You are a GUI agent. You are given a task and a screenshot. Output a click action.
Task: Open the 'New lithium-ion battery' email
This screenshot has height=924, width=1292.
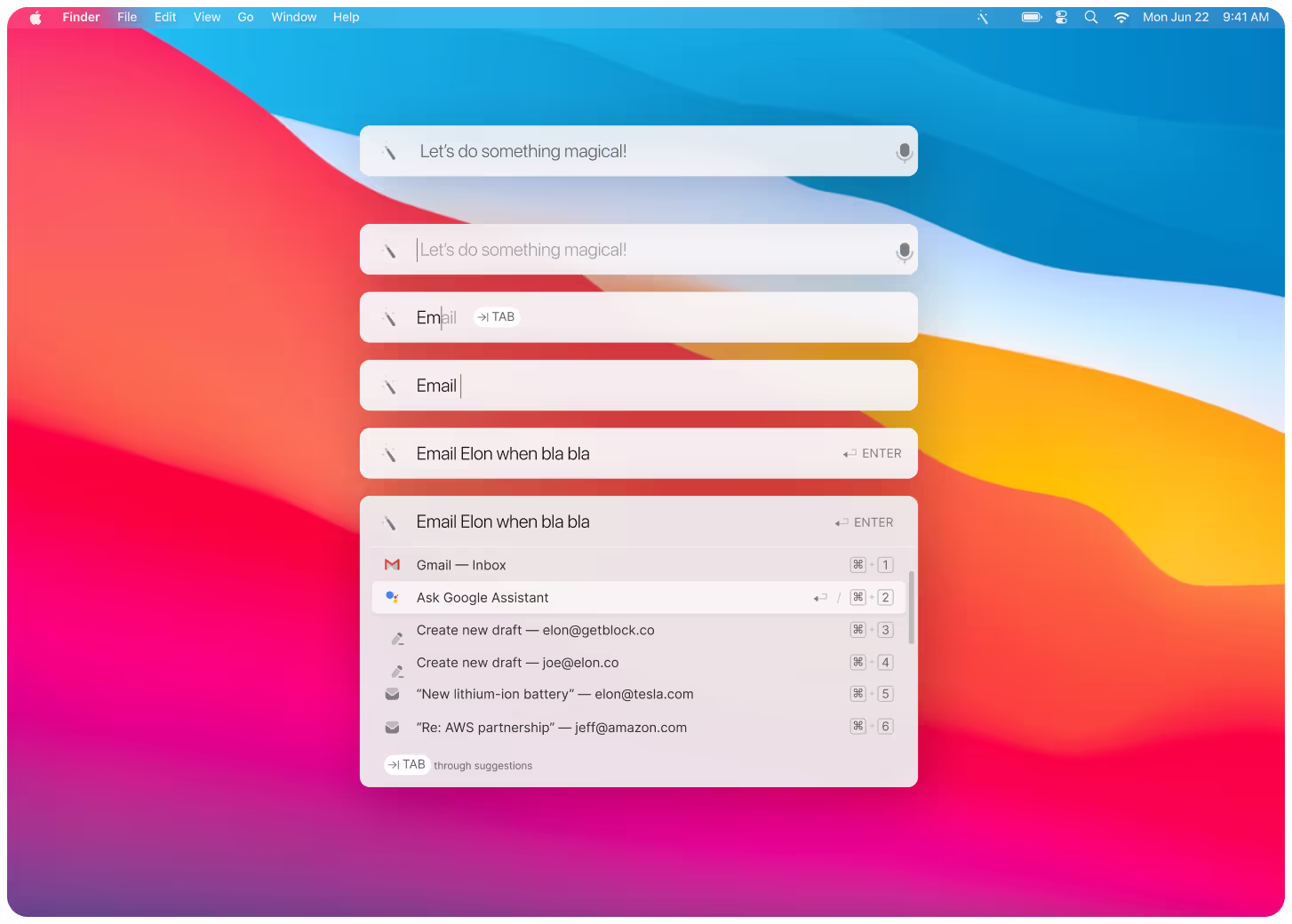click(638, 694)
